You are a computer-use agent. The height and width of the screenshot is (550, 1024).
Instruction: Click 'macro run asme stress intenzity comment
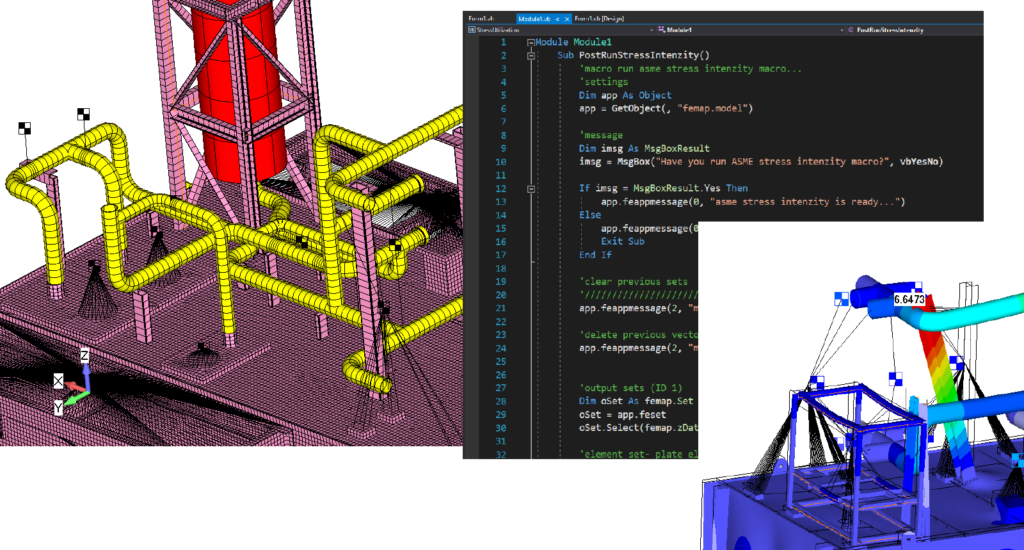coord(690,69)
